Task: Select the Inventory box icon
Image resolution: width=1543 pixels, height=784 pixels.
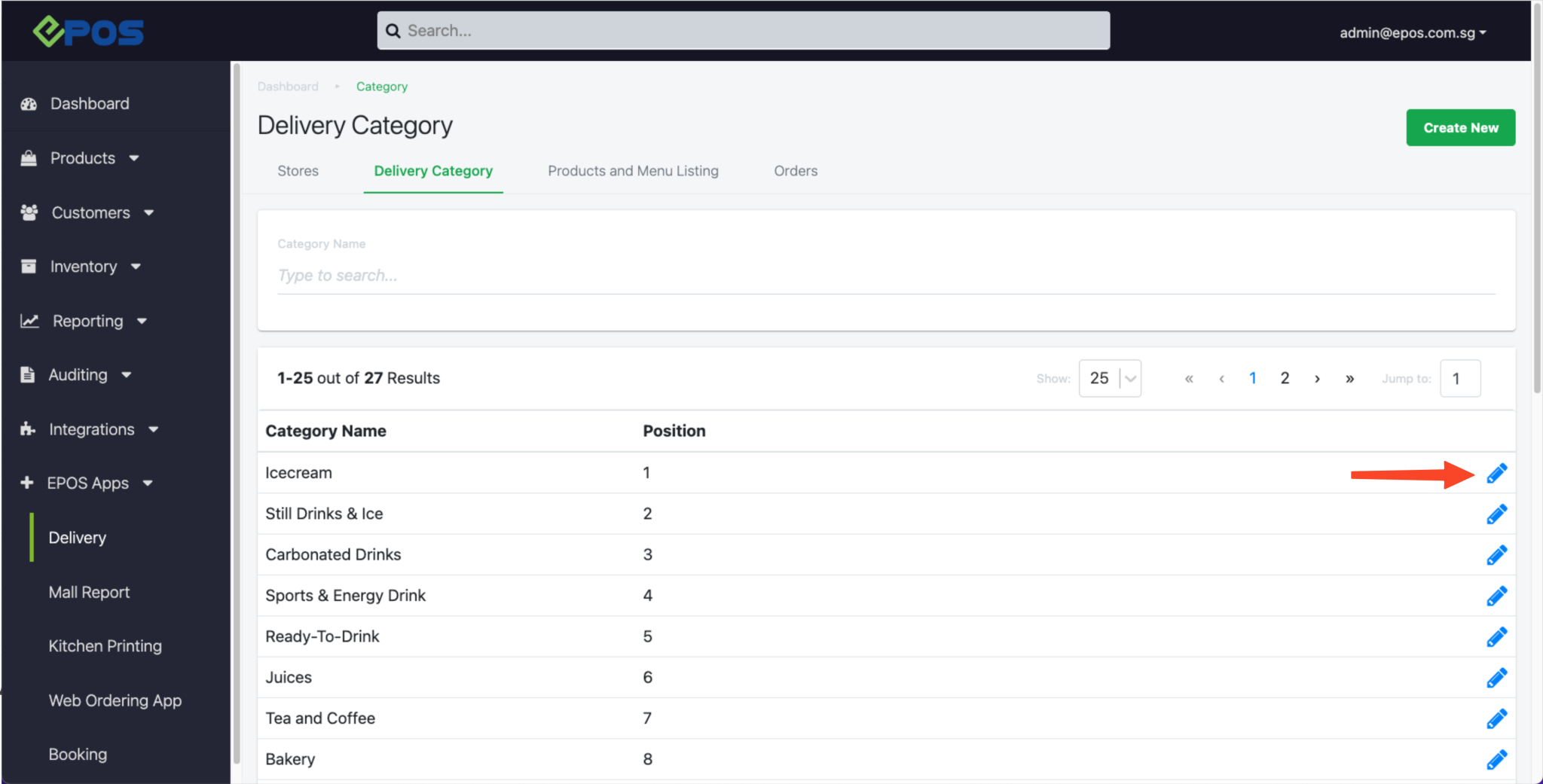Action: point(29,266)
